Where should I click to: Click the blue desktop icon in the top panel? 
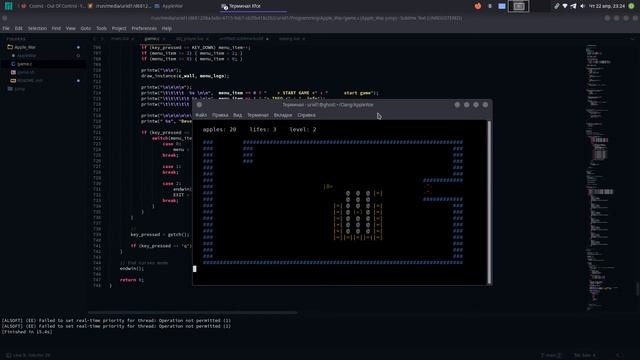click(x=502, y=6)
